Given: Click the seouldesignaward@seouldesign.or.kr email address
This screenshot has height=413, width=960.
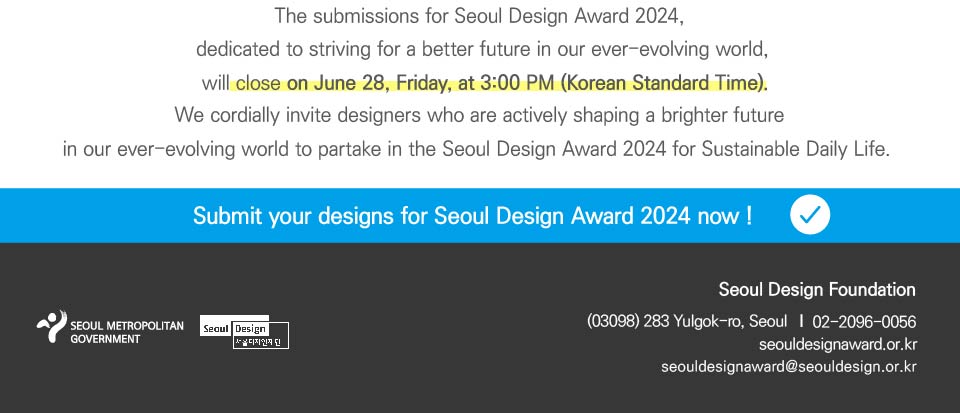Looking at the screenshot, I should [x=789, y=367].
